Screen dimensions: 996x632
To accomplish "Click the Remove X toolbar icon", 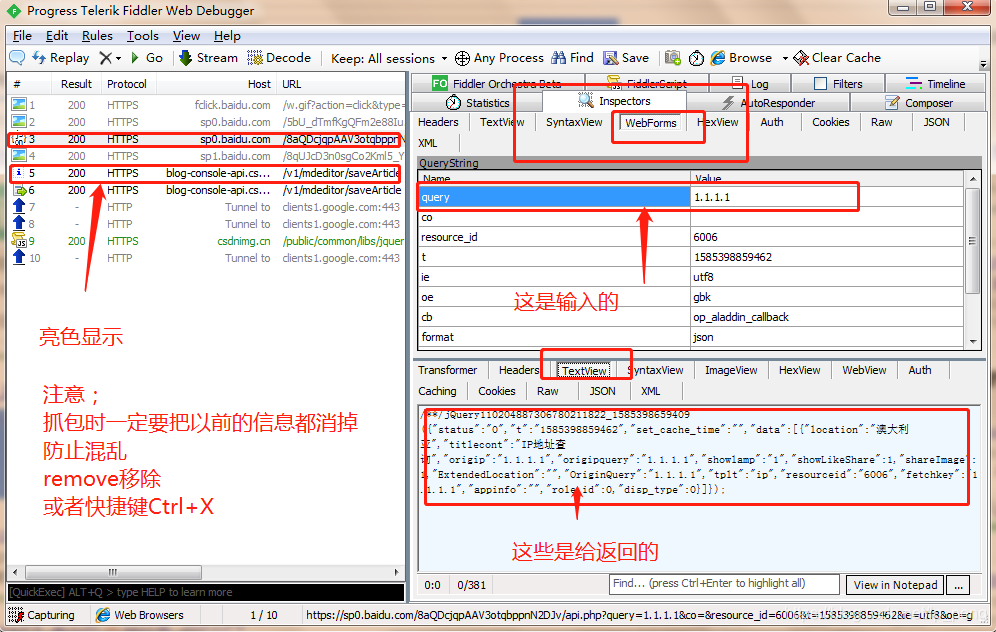I will pos(105,58).
